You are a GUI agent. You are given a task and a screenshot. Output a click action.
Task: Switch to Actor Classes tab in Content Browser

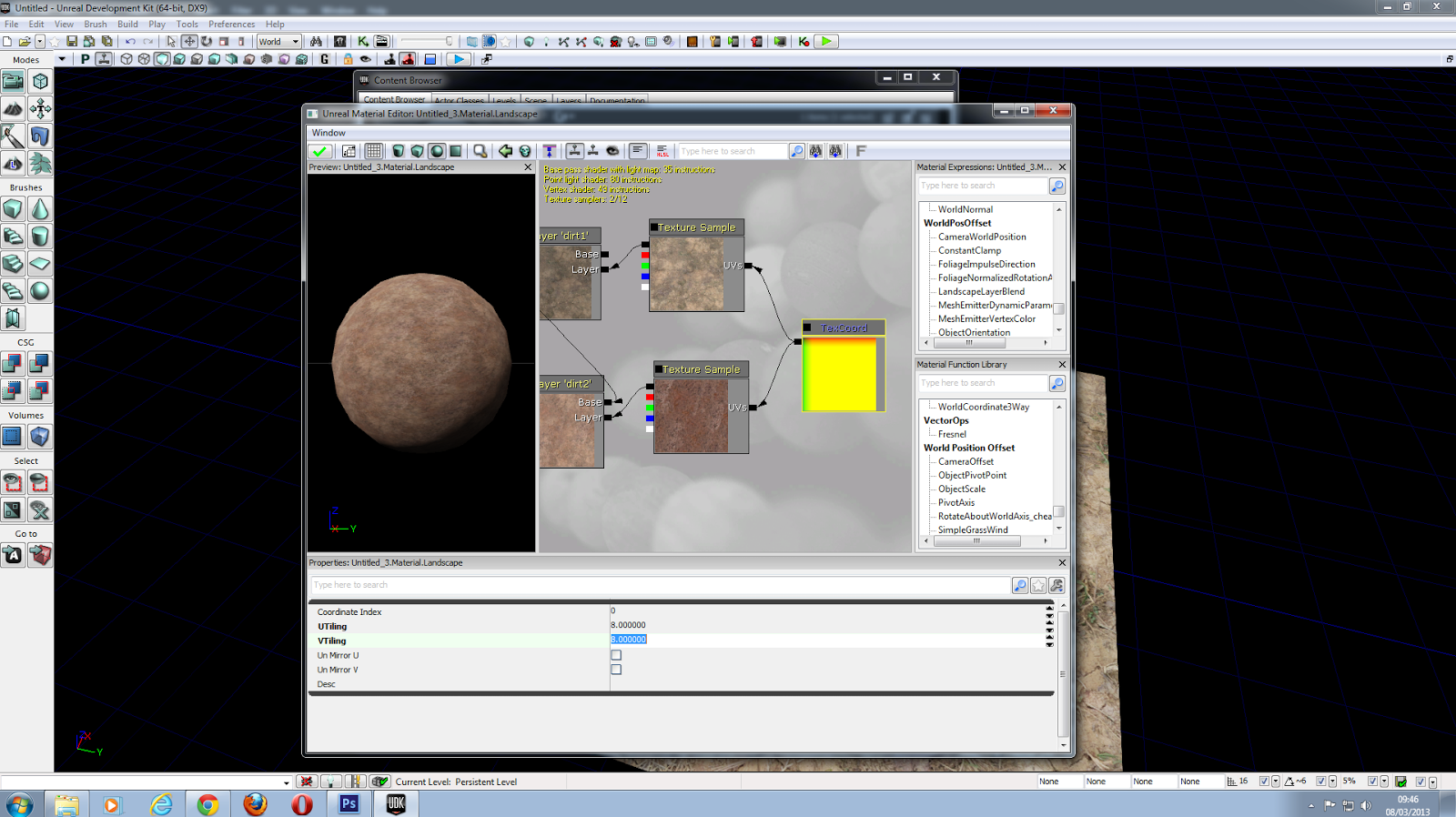tap(459, 100)
